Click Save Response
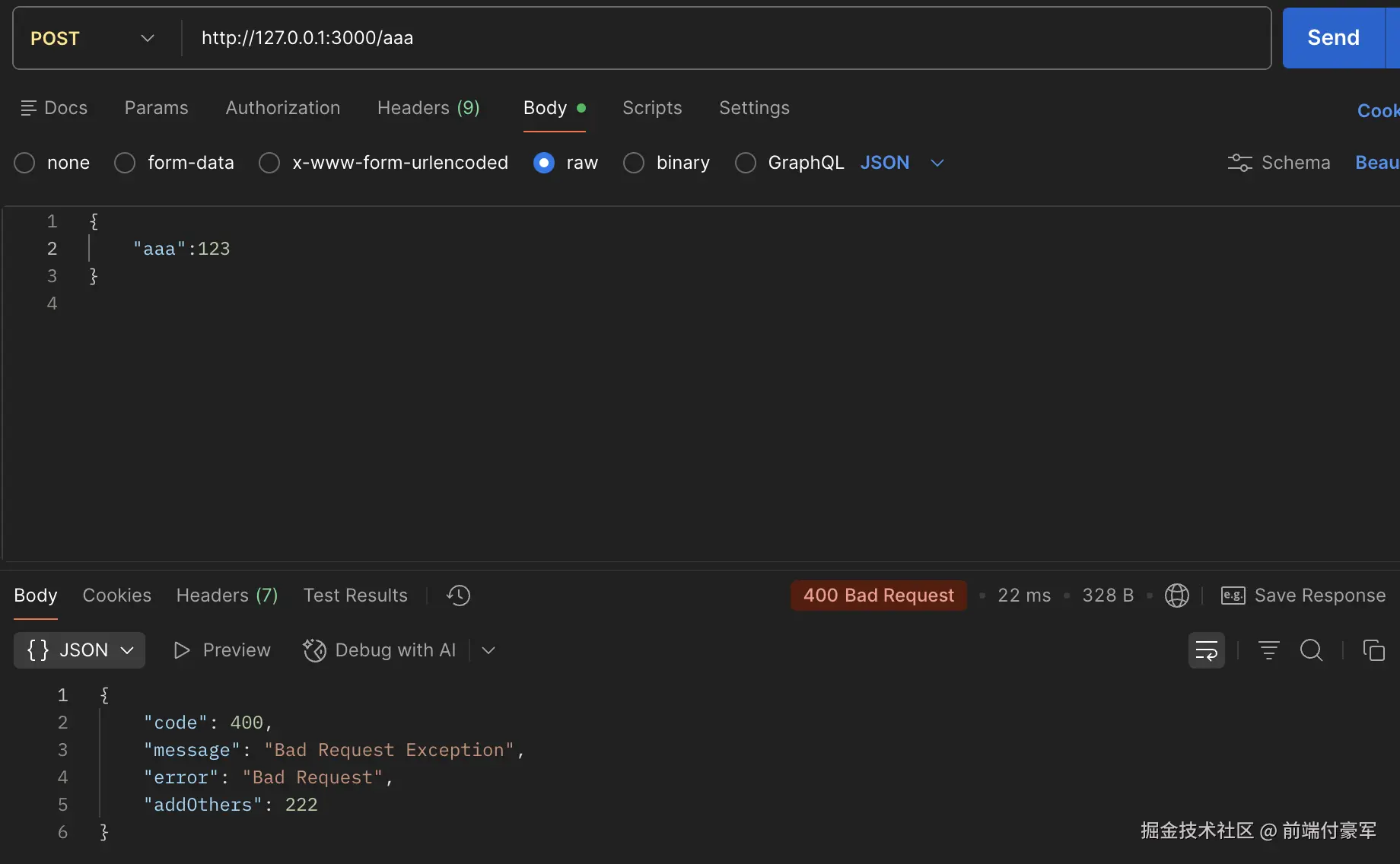The height and width of the screenshot is (864, 1400). point(1303,596)
